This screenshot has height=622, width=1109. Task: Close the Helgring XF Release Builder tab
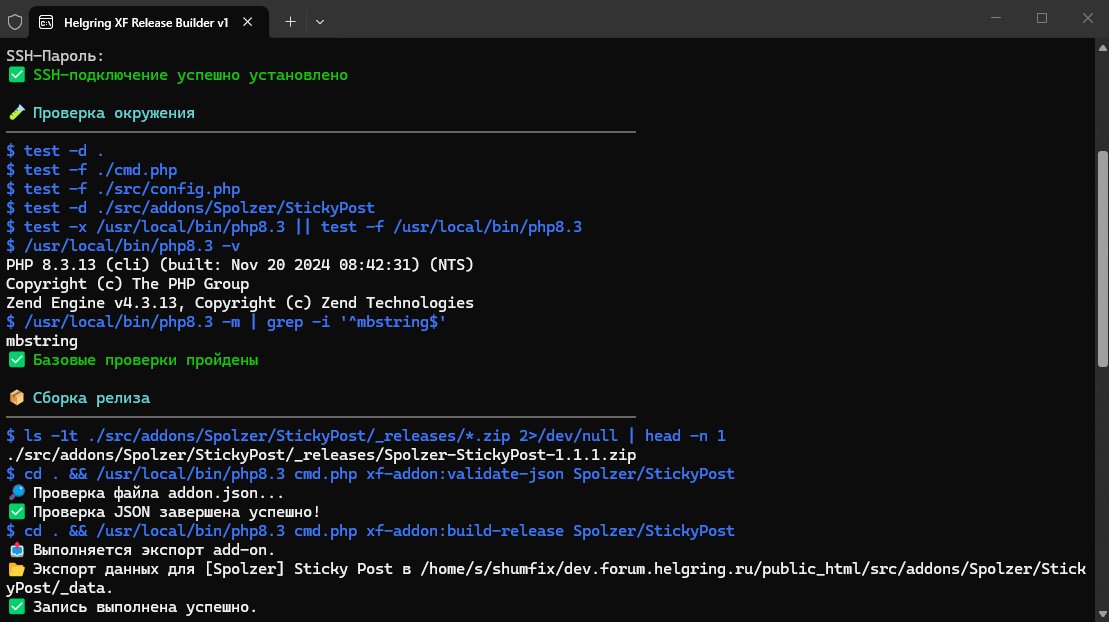[x=248, y=22]
